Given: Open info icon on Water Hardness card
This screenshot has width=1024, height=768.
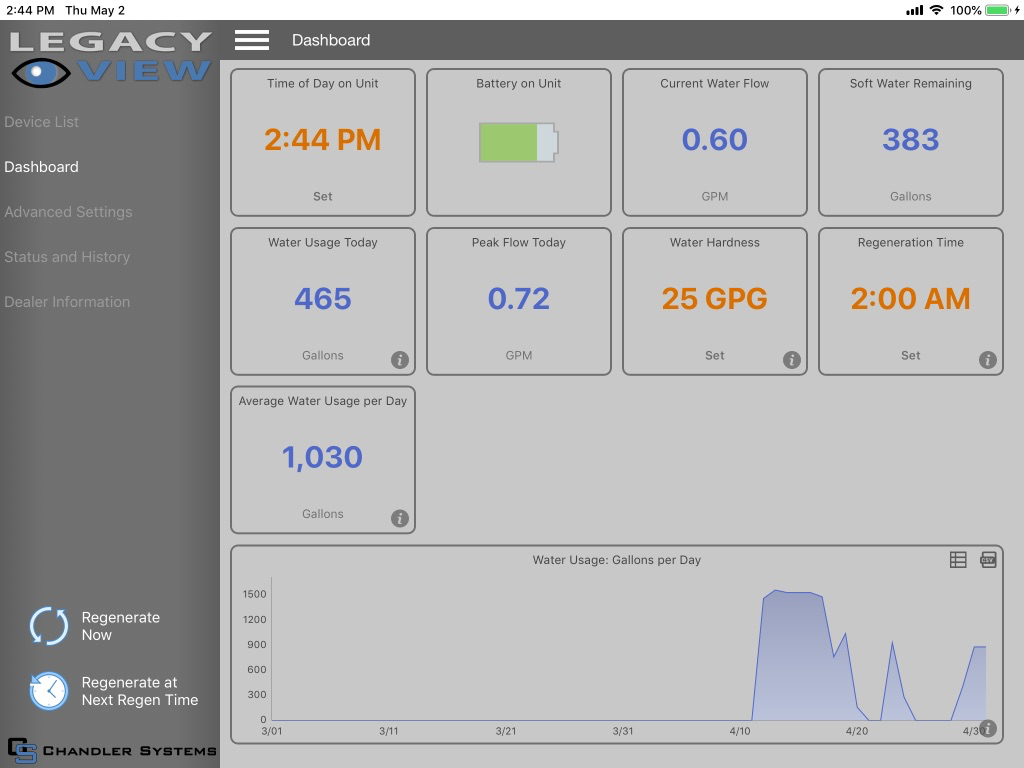Looking at the screenshot, I should [x=792, y=359].
